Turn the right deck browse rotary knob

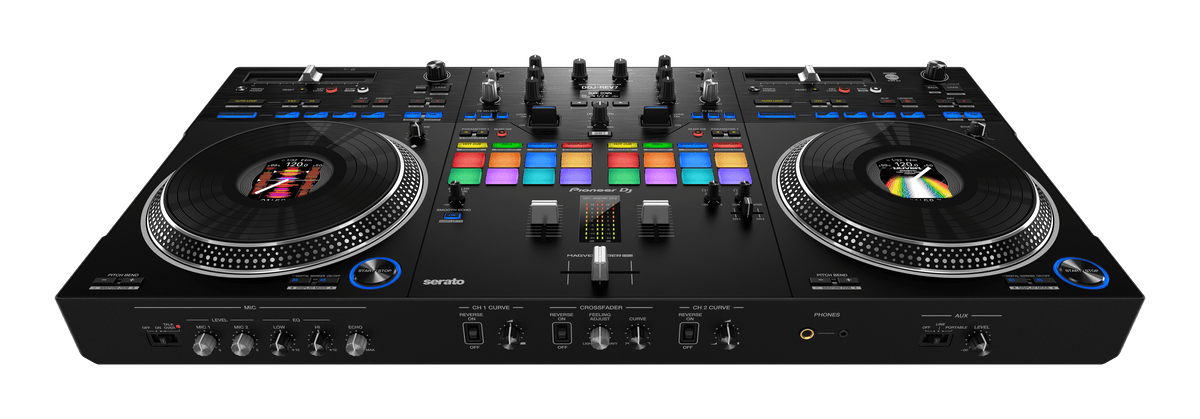tap(935, 70)
